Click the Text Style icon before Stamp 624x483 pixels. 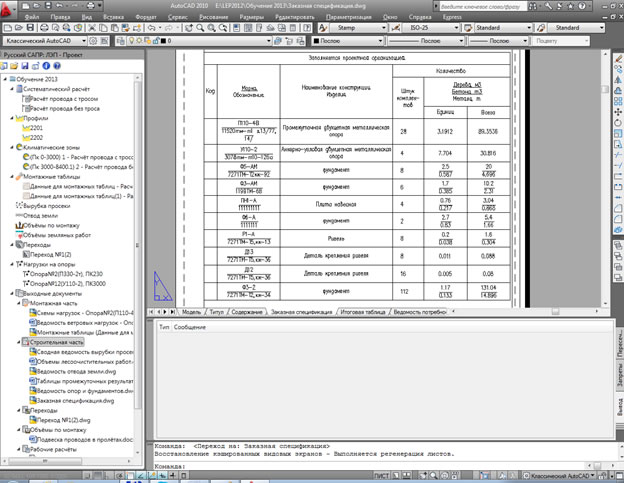pyautogui.click(x=323, y=28)
